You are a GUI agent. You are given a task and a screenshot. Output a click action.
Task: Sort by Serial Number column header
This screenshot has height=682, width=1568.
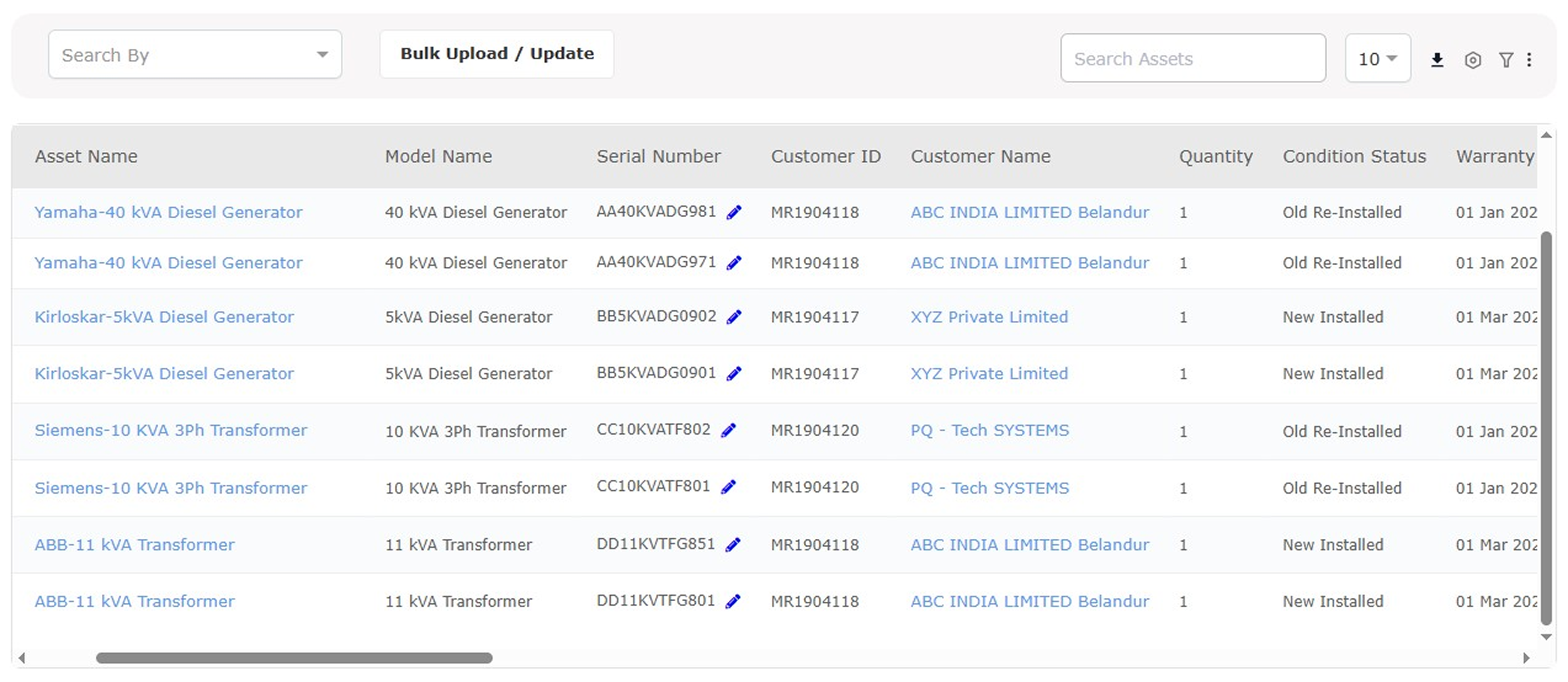tap(658, 156)
